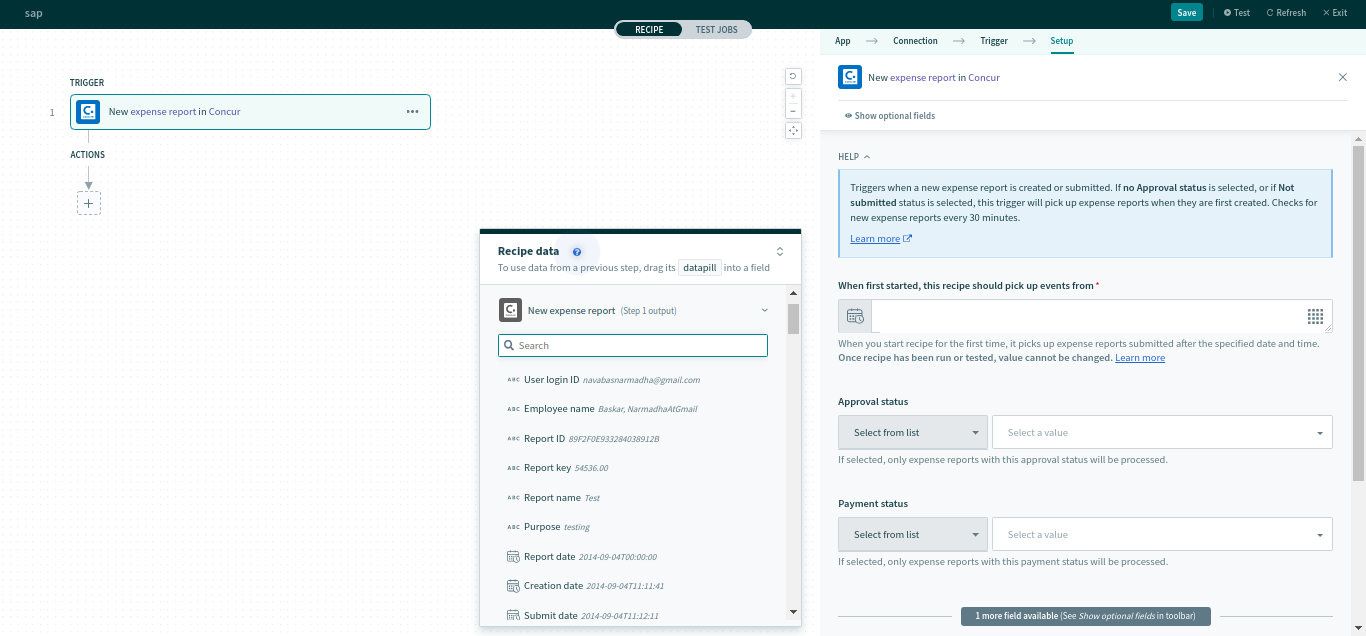Add an action using the plus icon under ACTIONS
The height and width of the screenshot is (636, 1366).
coord(88,203)
